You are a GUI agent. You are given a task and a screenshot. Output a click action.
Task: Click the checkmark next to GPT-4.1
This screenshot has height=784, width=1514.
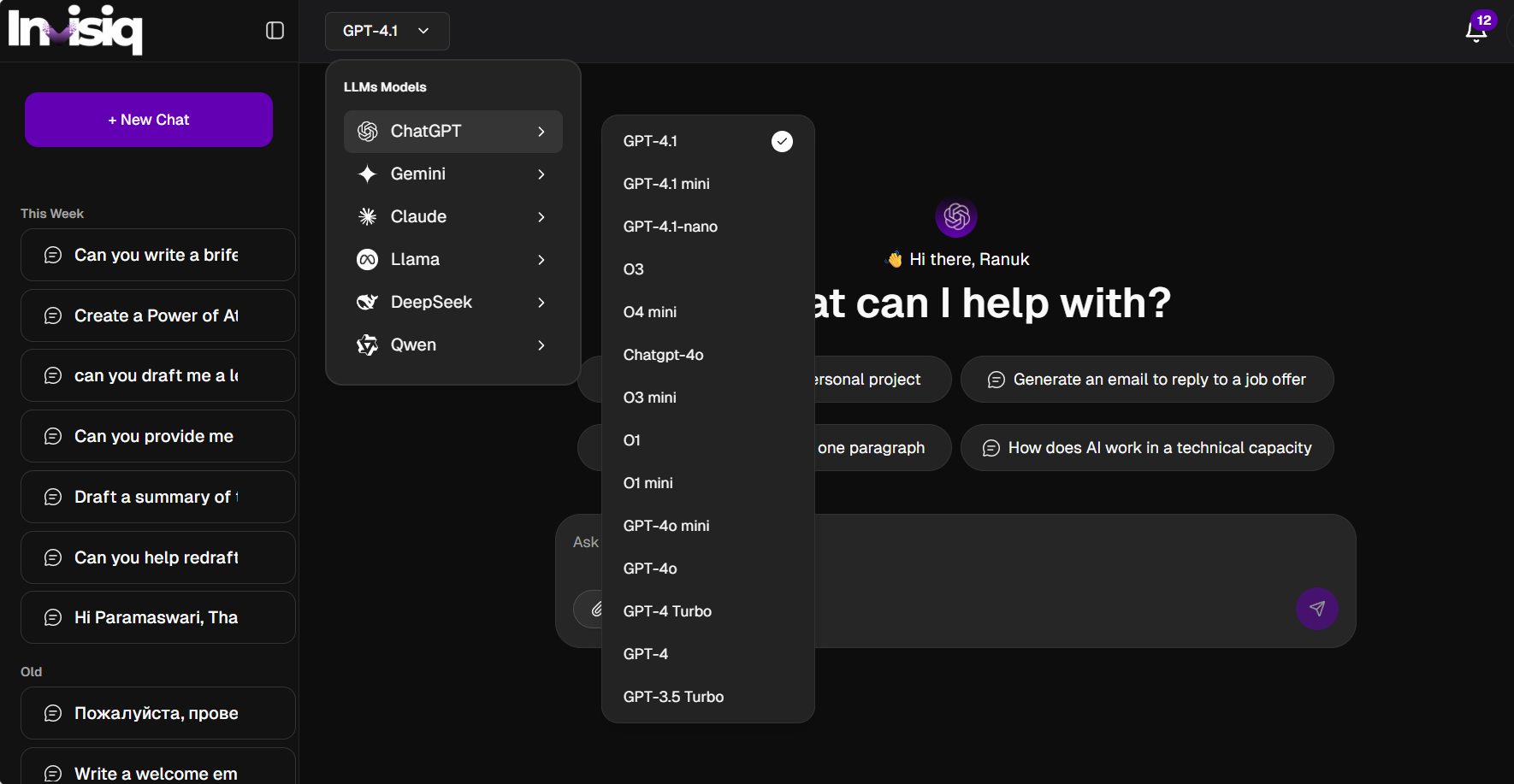(x=782, y=141)
